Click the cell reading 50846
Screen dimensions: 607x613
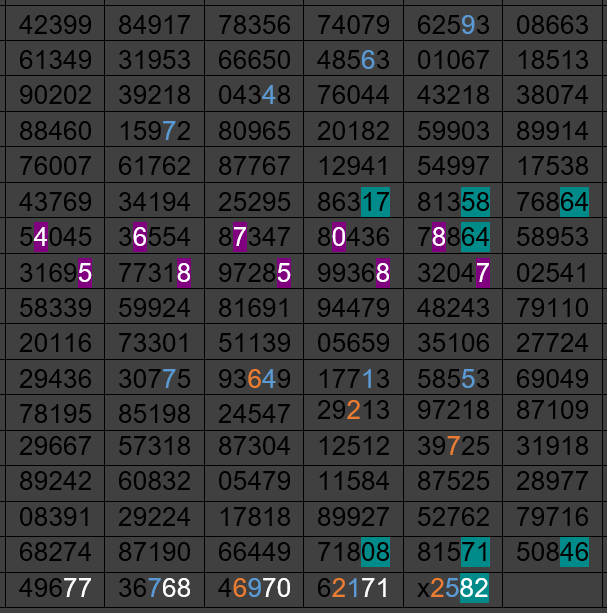pos(553,551)
